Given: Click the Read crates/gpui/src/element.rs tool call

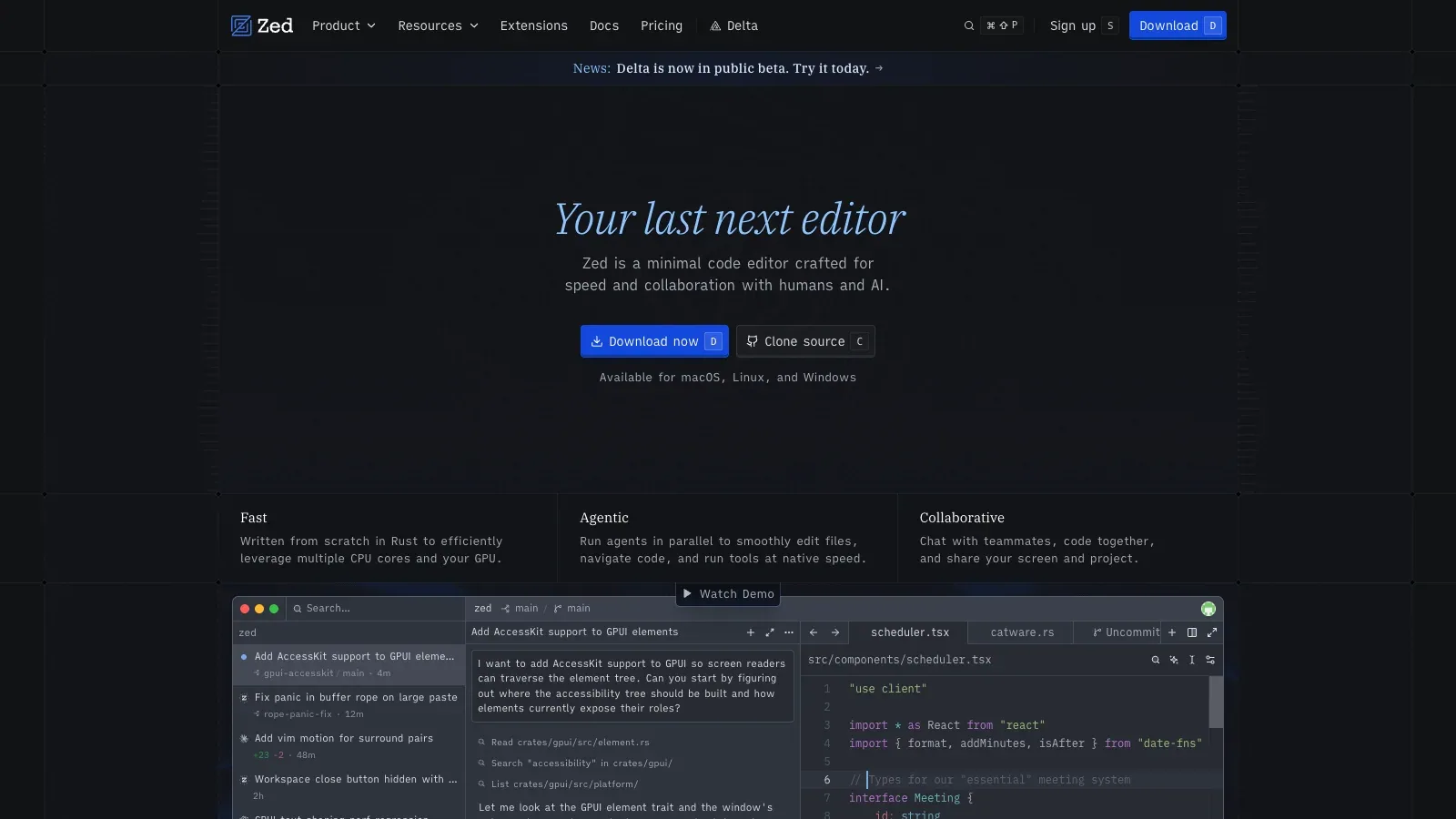Looking at the screenshot, I should (x=564, y=743).
